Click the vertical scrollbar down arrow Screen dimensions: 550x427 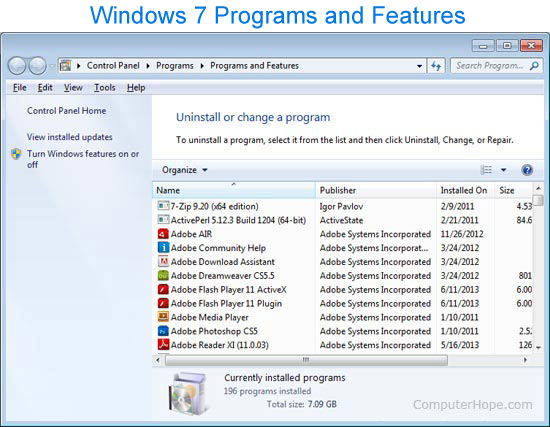(x=538, y=347)
